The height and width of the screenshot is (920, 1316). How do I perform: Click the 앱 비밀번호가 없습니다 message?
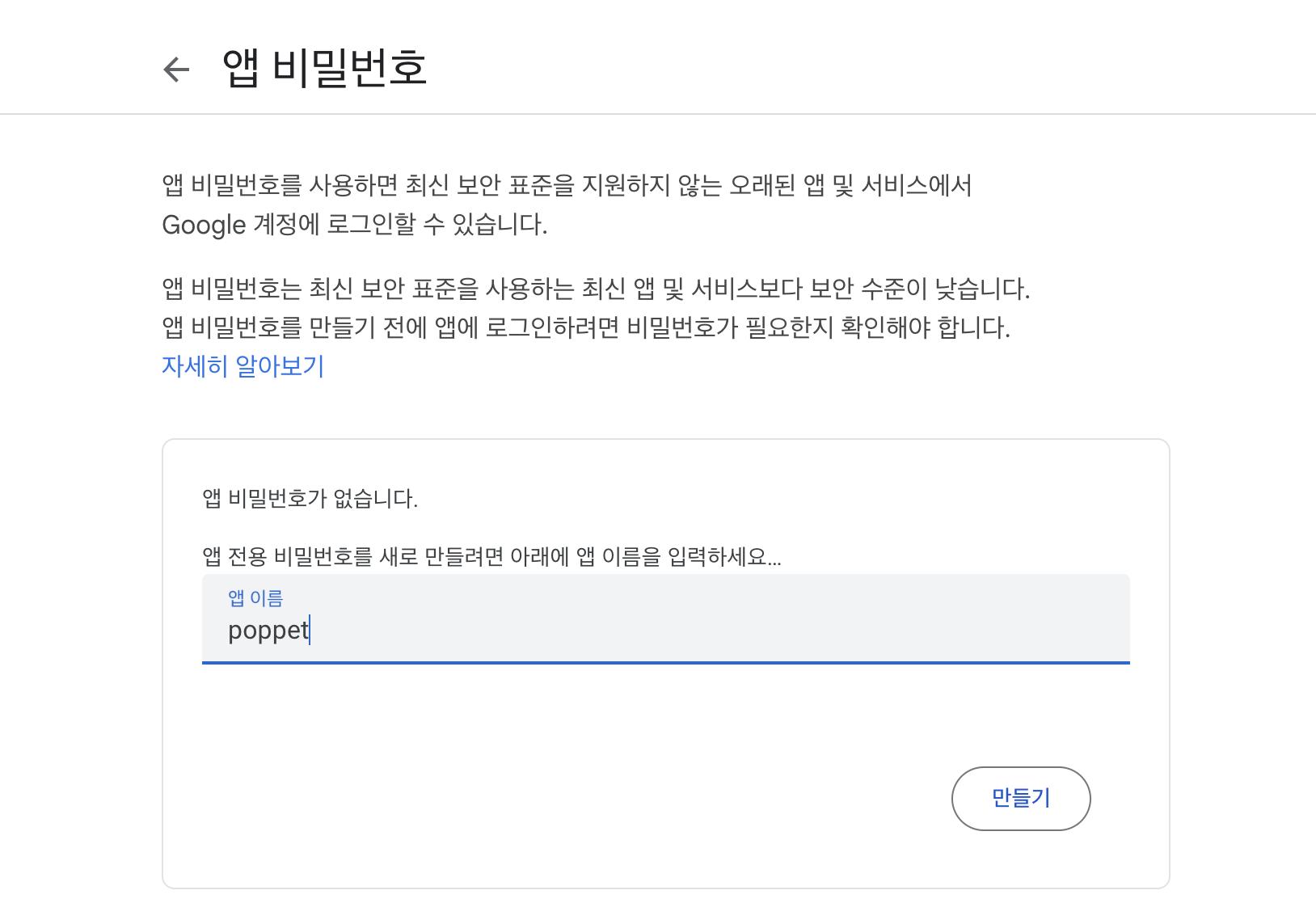310,499
